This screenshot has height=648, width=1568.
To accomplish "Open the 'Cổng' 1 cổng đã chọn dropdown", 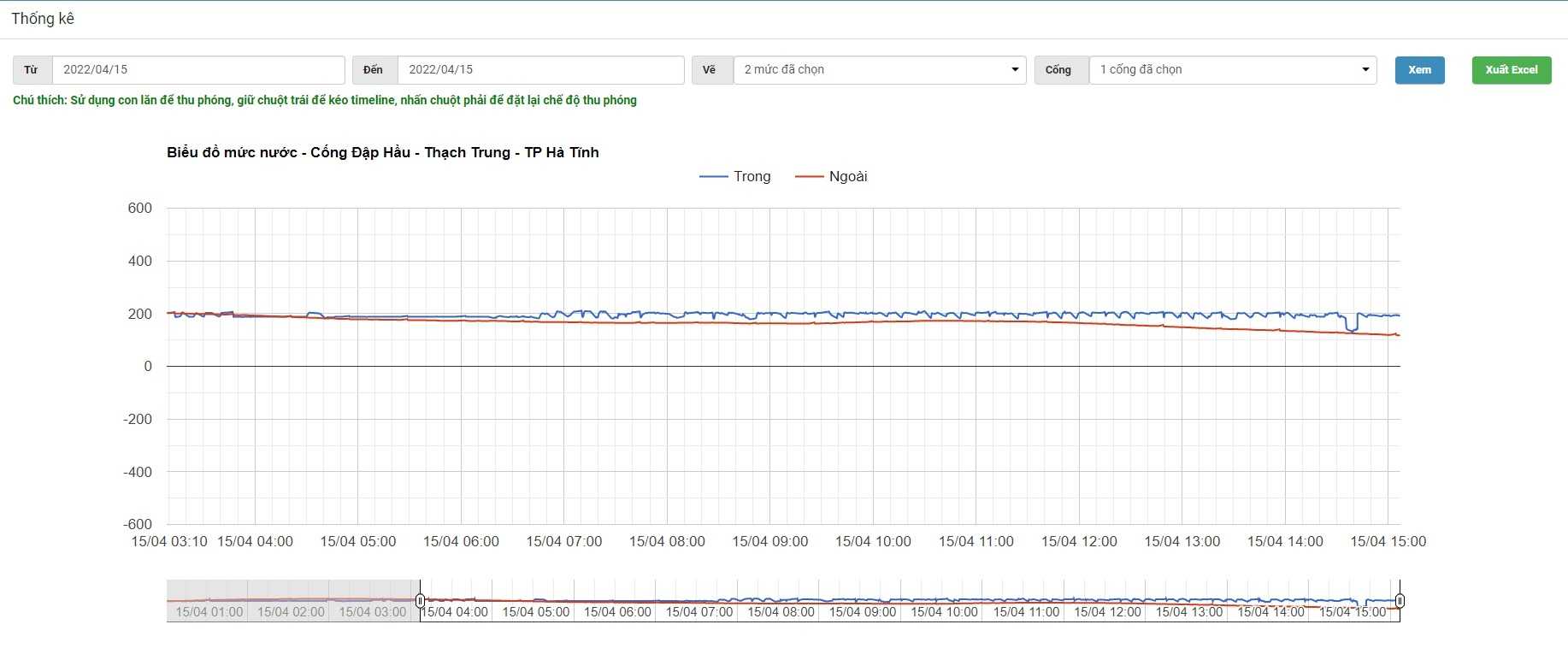I will click(1233, 70).
